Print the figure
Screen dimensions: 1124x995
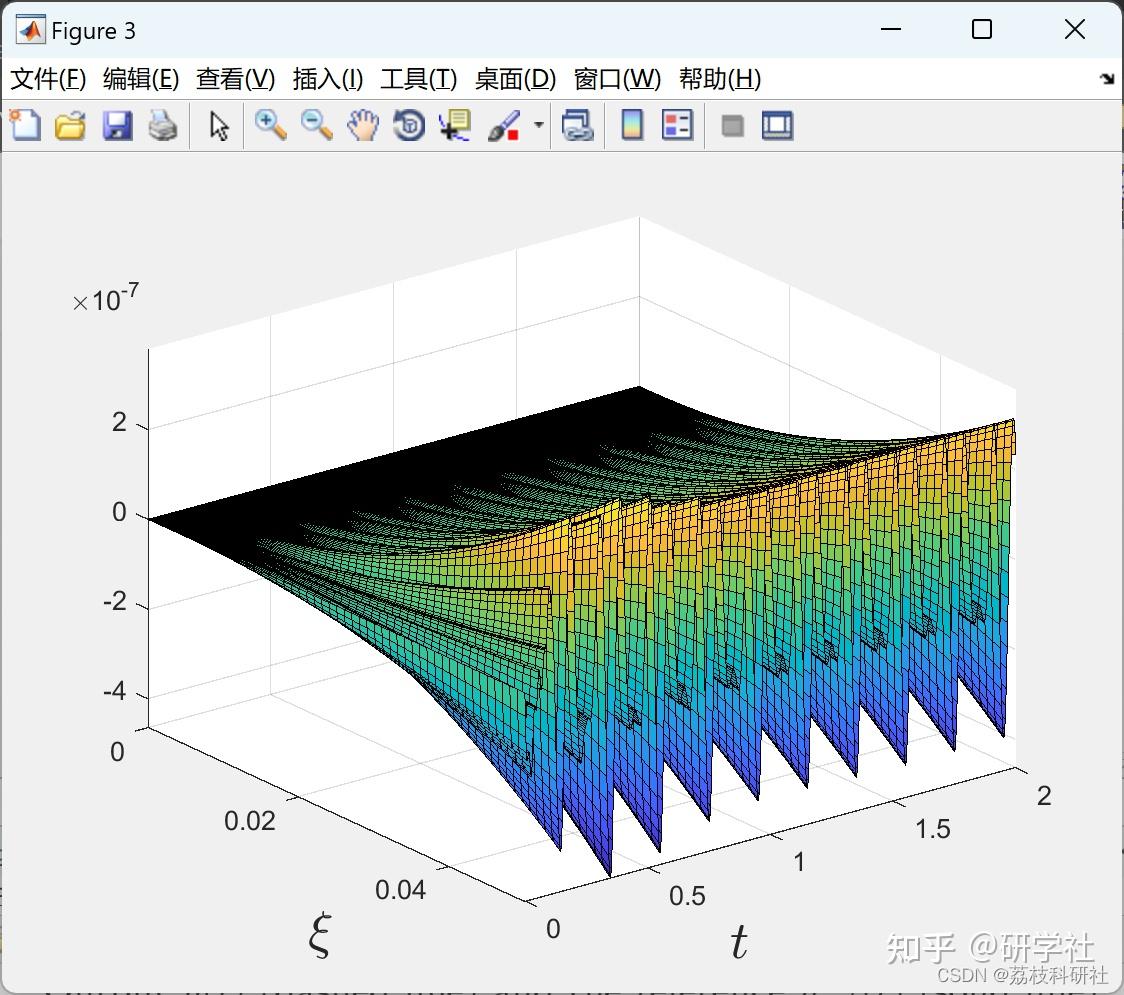pos(163,125)
